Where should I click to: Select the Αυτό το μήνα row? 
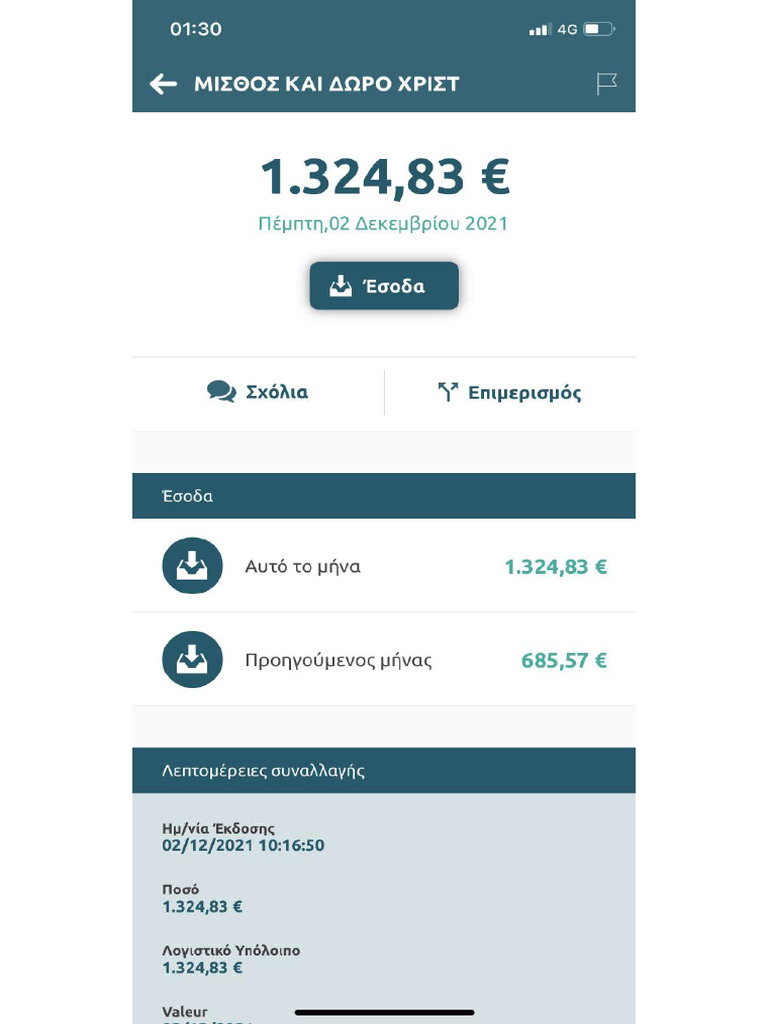384,566
